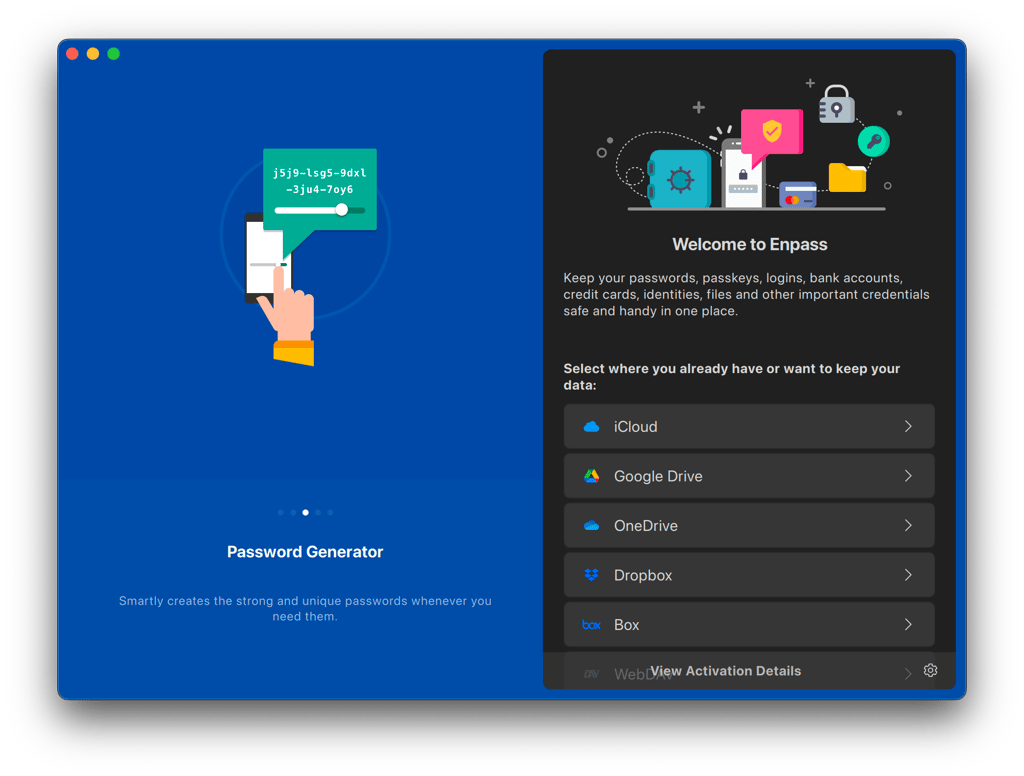Image resolution: width=1024 pixels, height=776 pixels.
Task: Choose Dropbox as data location
Action: (749, 575)
